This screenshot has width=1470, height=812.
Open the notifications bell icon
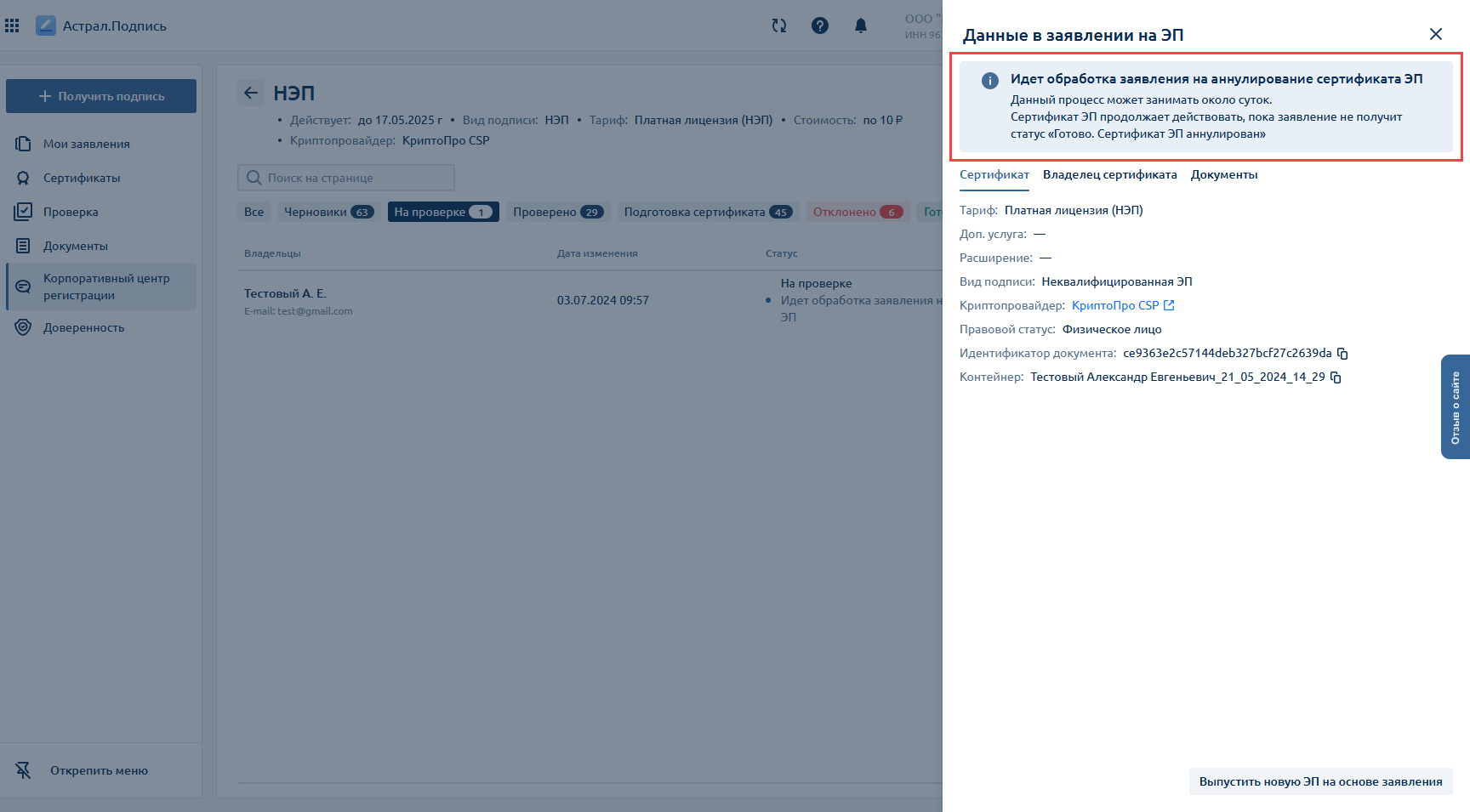pos(861,26)
